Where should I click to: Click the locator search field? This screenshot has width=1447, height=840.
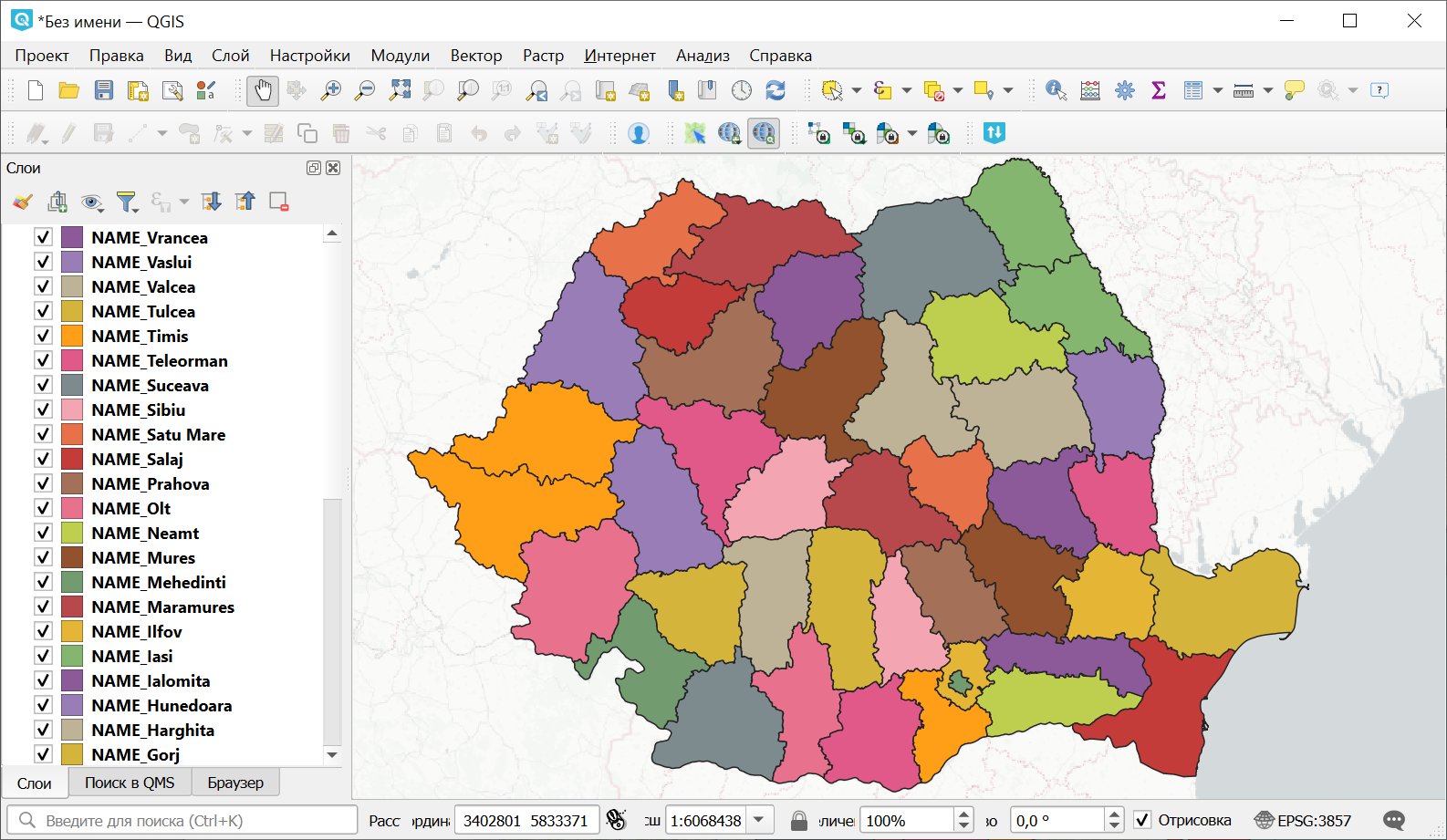tap(182, 820)
